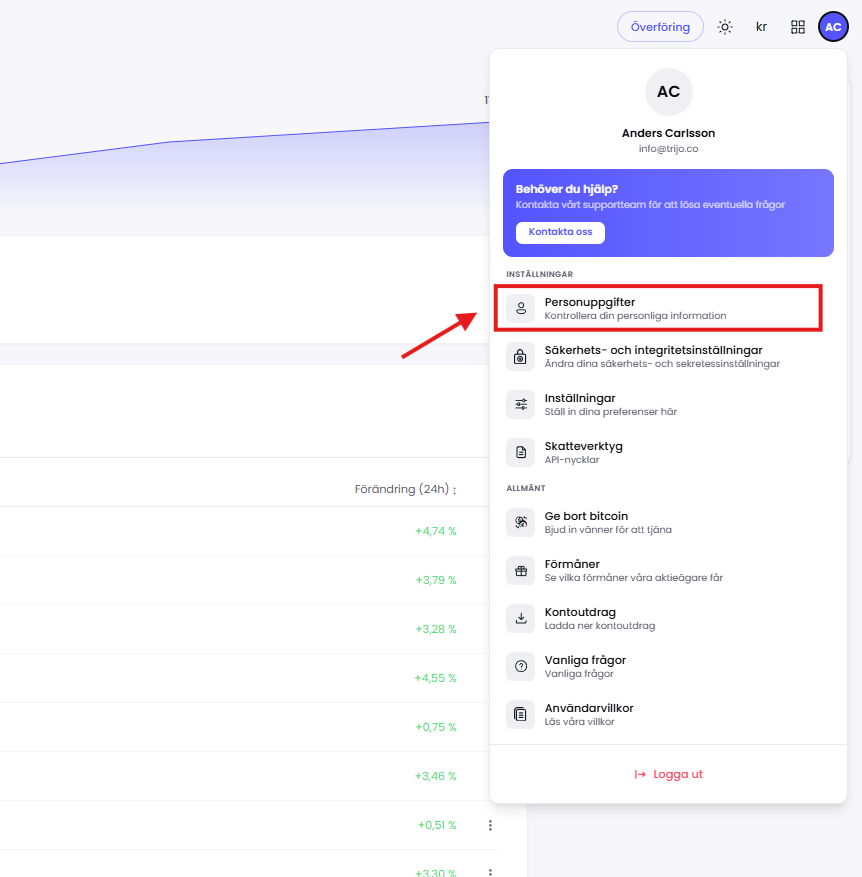Sort by Förändring (24h) column header
This screenshot has width=862, height=877.
click(x=406, y=489)
